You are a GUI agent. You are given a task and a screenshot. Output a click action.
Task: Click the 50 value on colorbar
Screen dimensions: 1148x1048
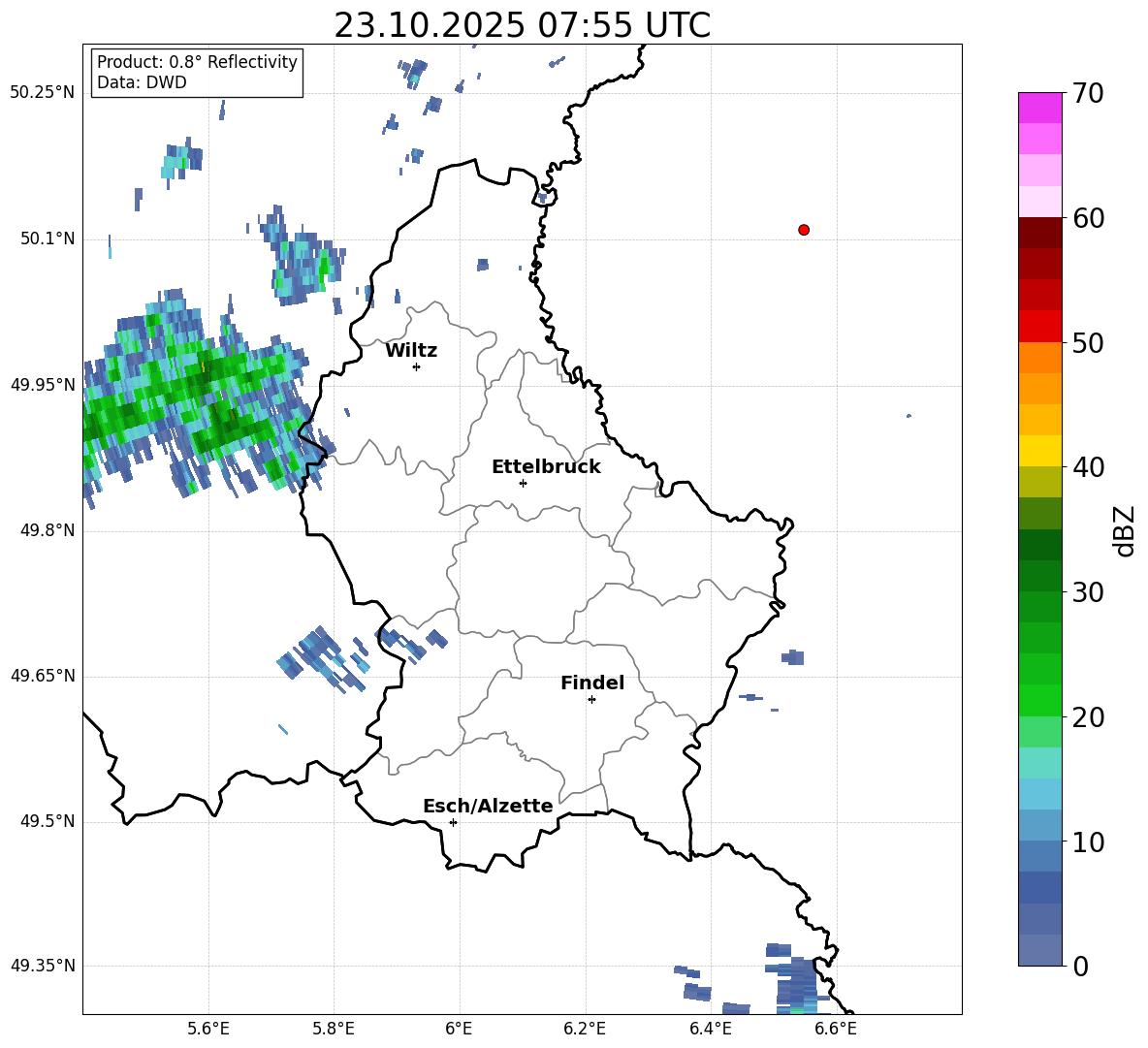(x=1087, y=342)
